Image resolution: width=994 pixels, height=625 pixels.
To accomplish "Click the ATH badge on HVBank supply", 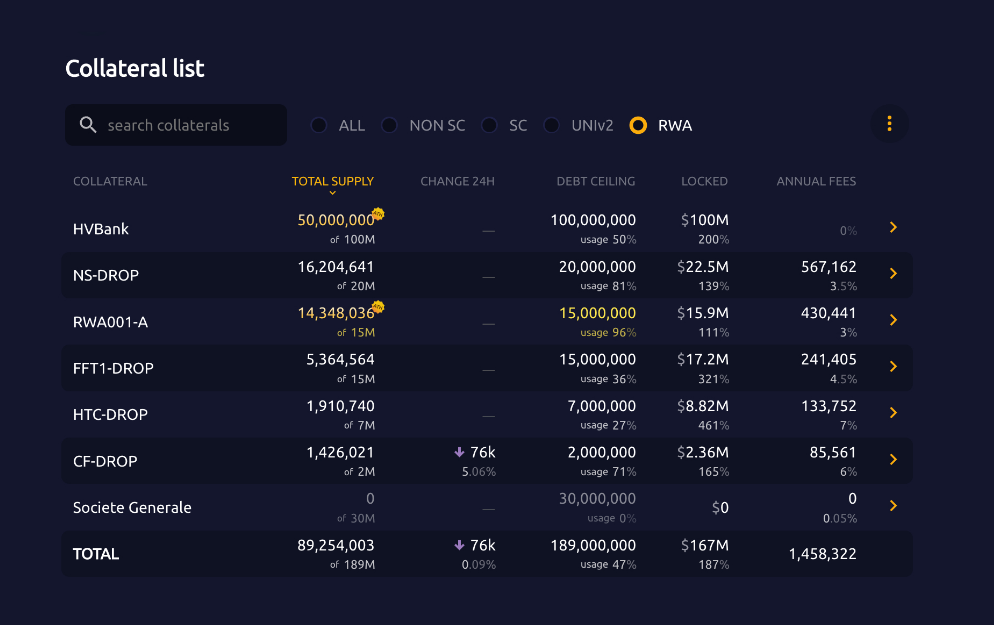I will click(x=378, y=214).
